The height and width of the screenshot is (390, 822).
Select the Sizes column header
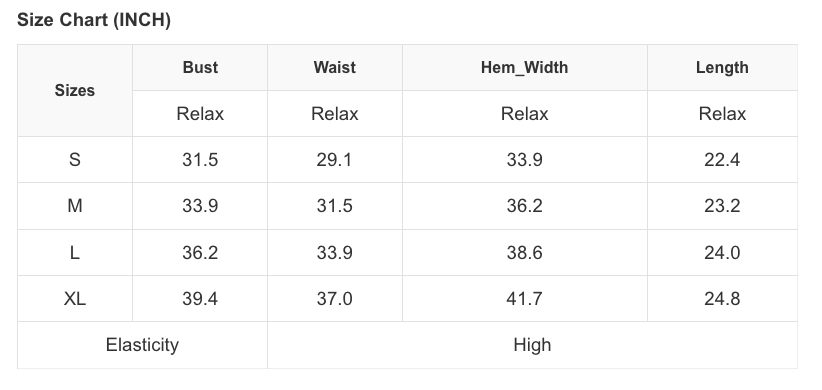click(75, 91)
